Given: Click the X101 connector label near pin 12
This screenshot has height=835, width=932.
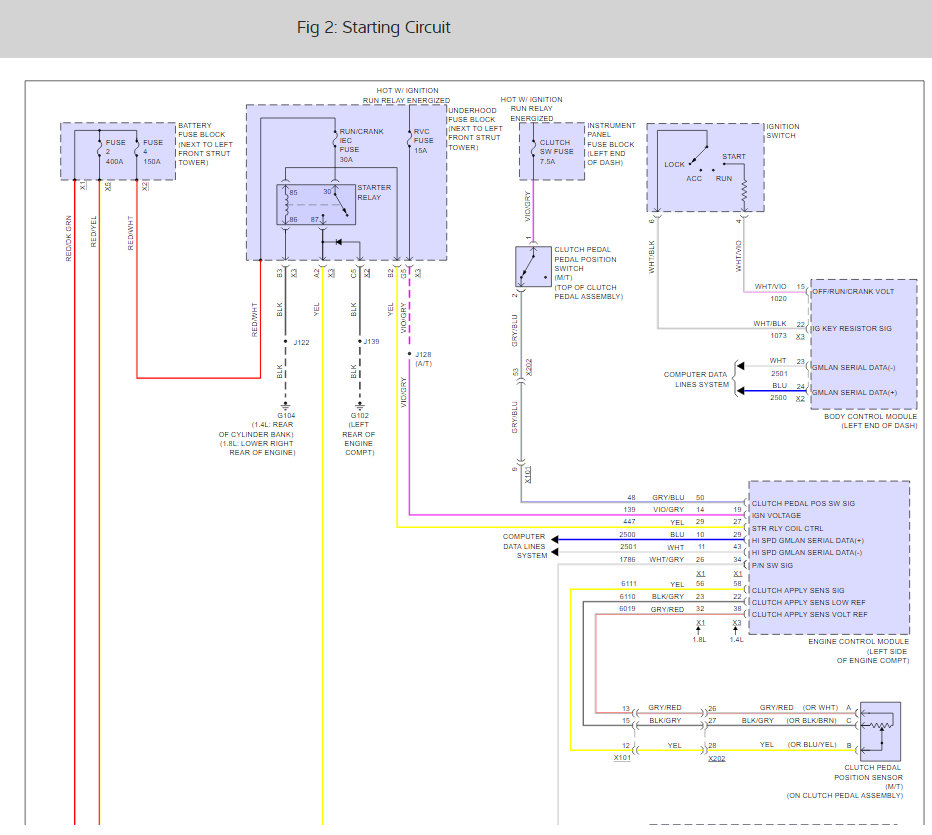Looking at the screenshot, I should click(x=622, y=758).
